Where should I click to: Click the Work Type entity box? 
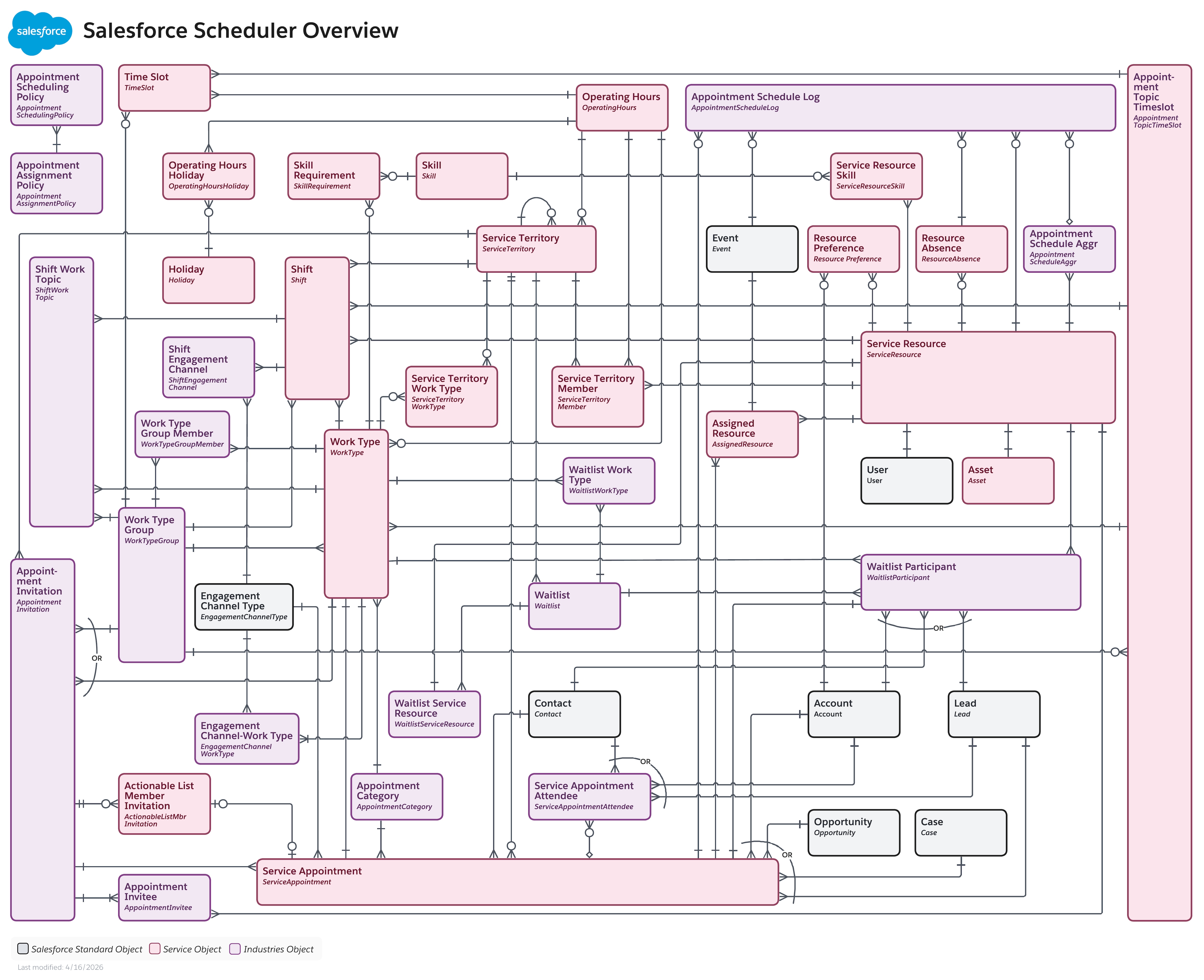356,514
